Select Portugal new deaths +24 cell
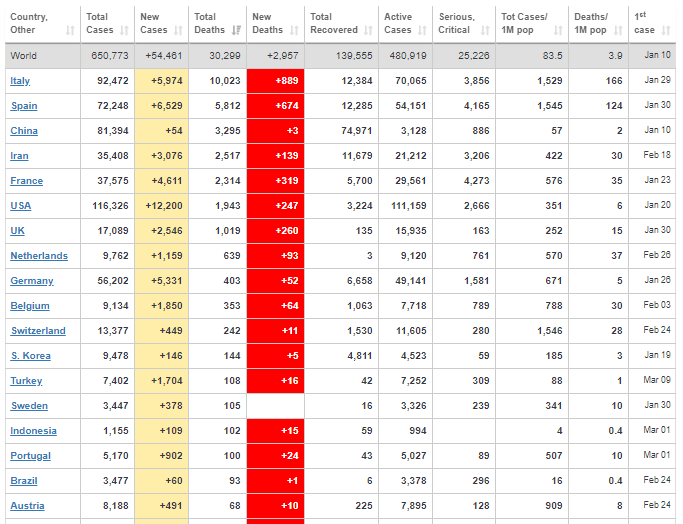Image resolution: width=683 pixels, height=524 pixels. pyautogui.click(x=275, y=456)
